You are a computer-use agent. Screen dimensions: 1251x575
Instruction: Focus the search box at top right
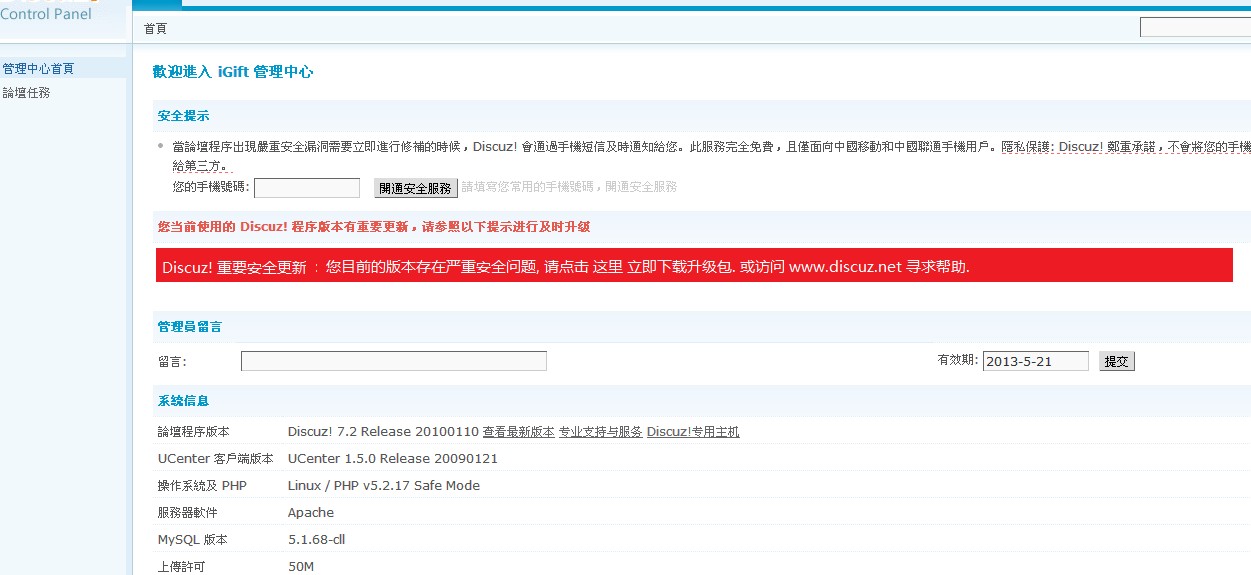[1195, 28]
